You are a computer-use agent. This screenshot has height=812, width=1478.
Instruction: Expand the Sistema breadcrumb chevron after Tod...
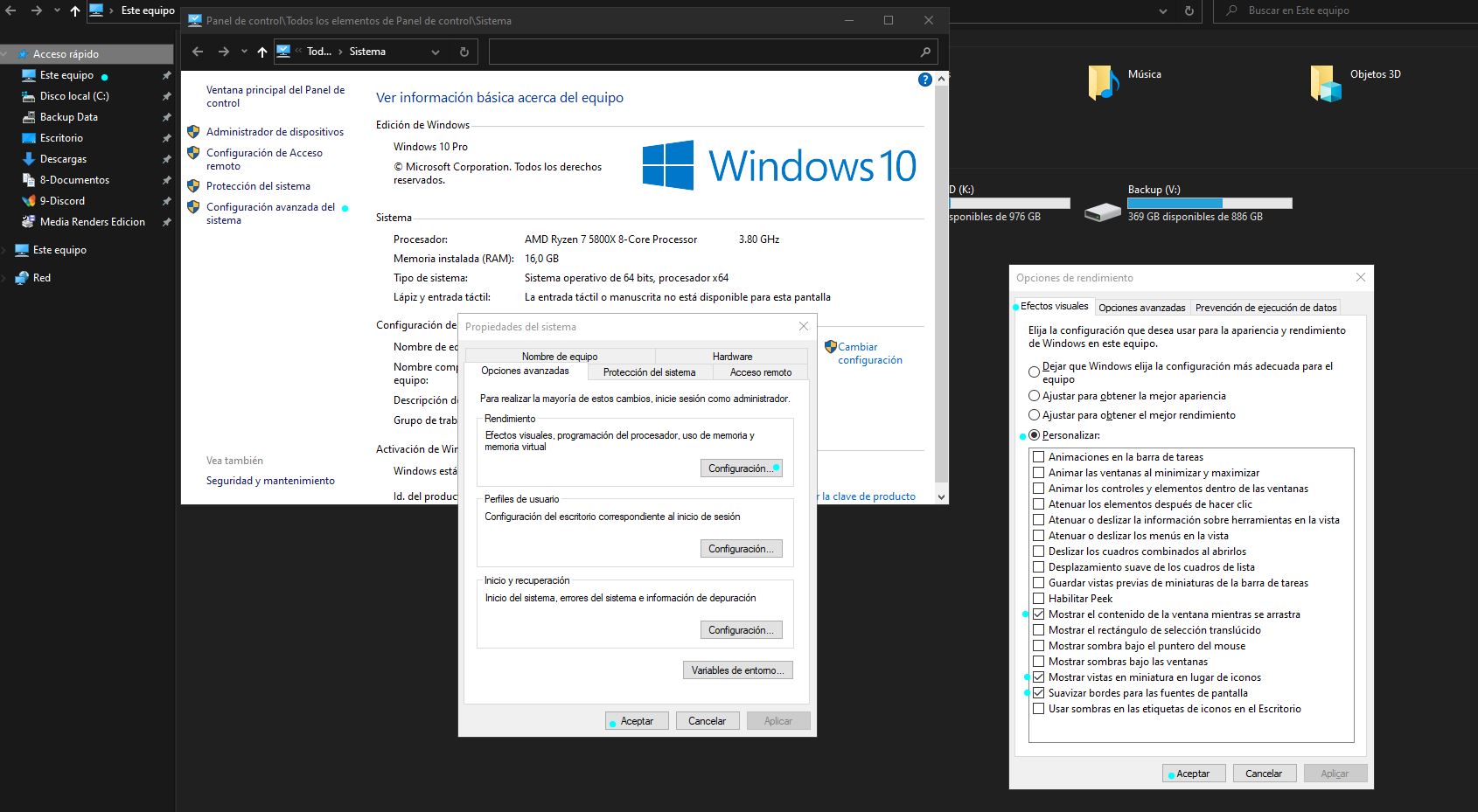pos(341,52)
